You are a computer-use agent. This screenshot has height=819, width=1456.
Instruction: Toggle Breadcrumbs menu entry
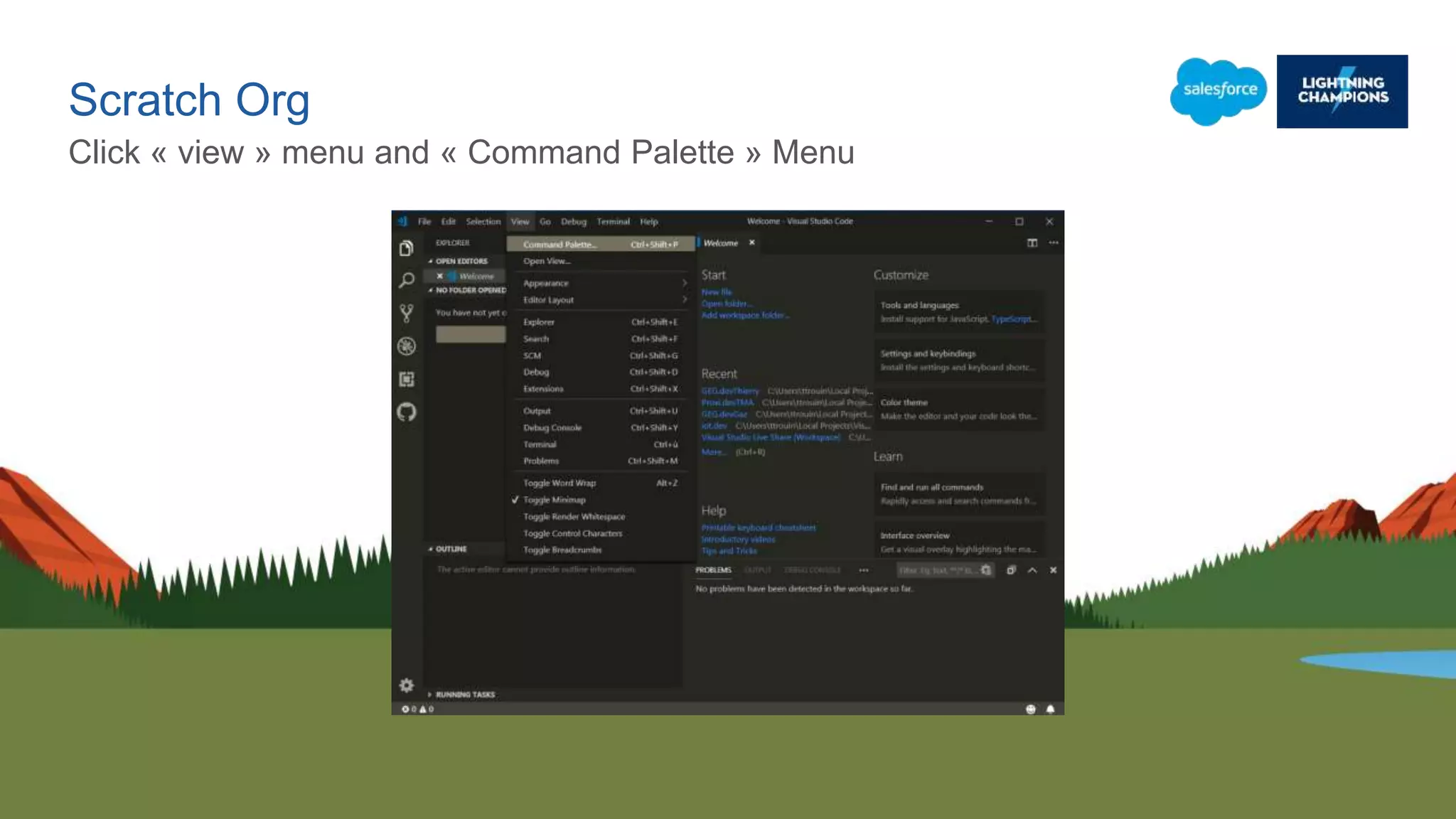601,550
